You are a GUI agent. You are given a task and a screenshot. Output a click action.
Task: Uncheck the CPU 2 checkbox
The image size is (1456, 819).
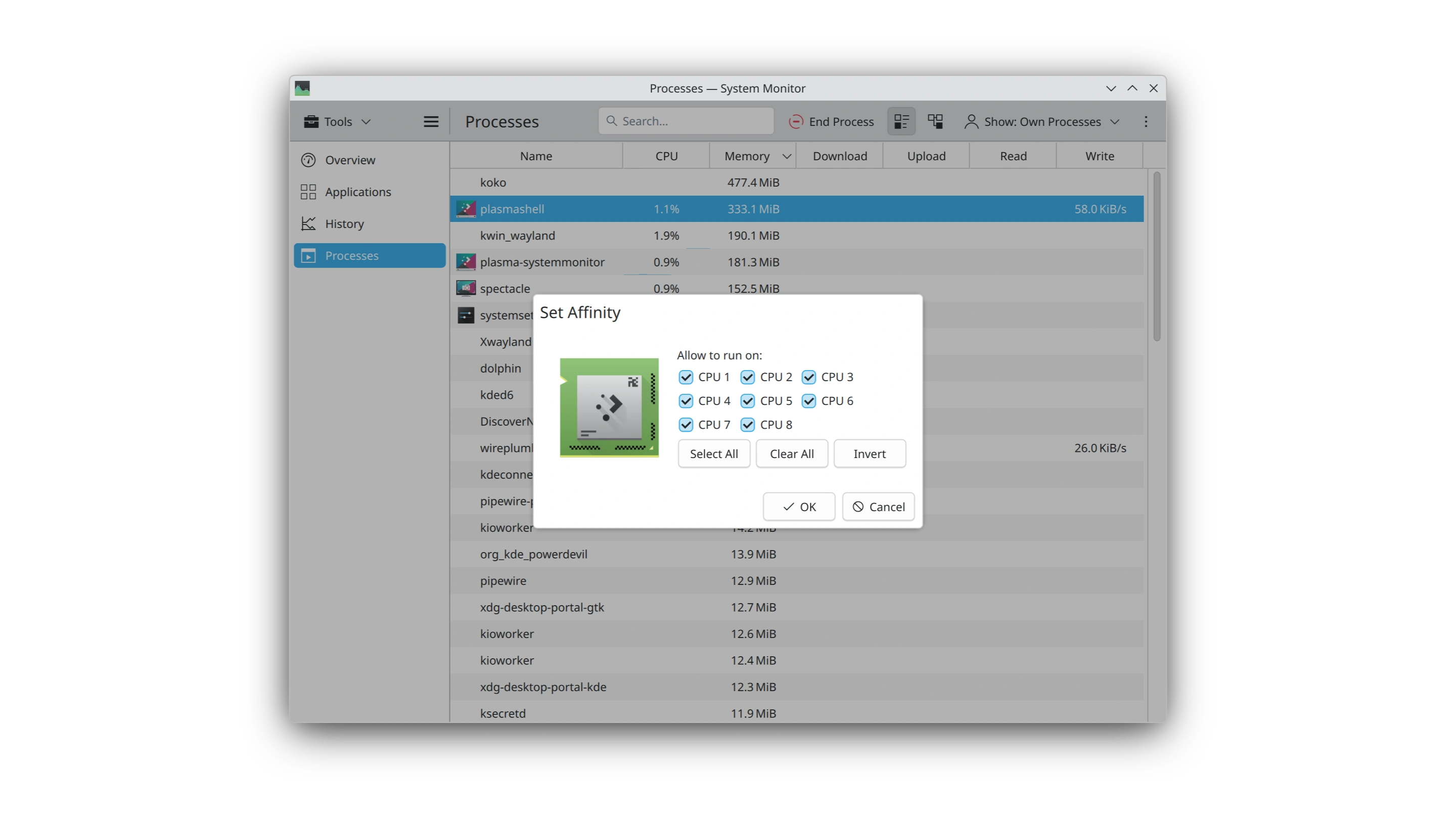(x=748, y=377)
